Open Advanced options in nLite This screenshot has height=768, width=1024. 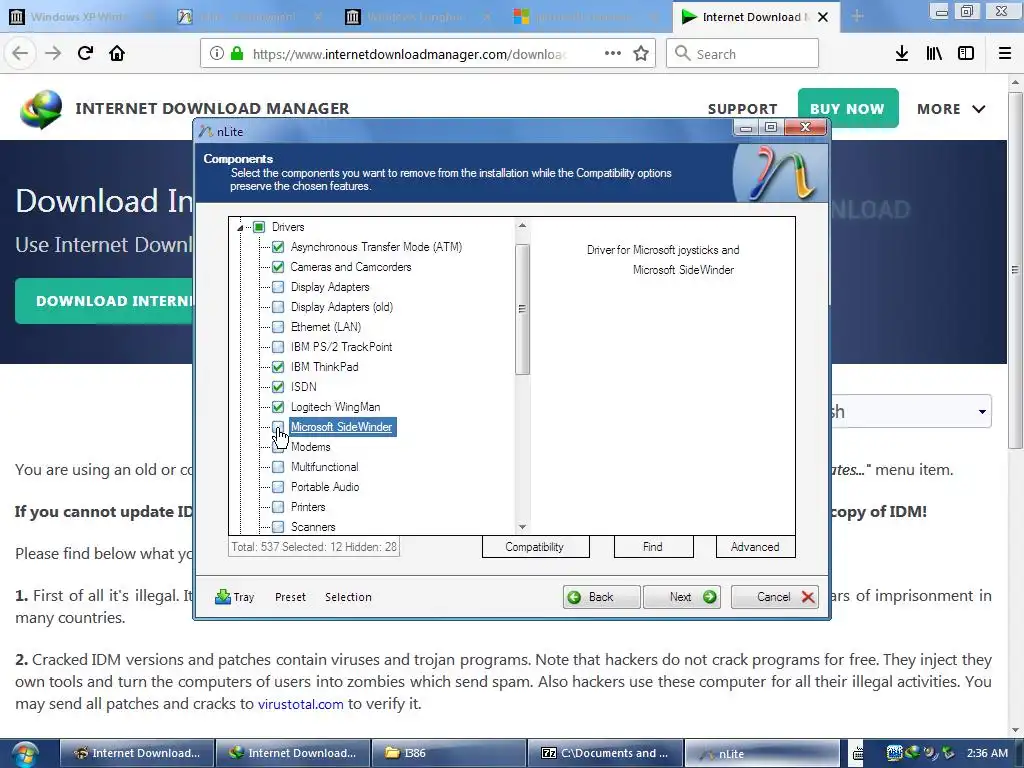[755, 547]
